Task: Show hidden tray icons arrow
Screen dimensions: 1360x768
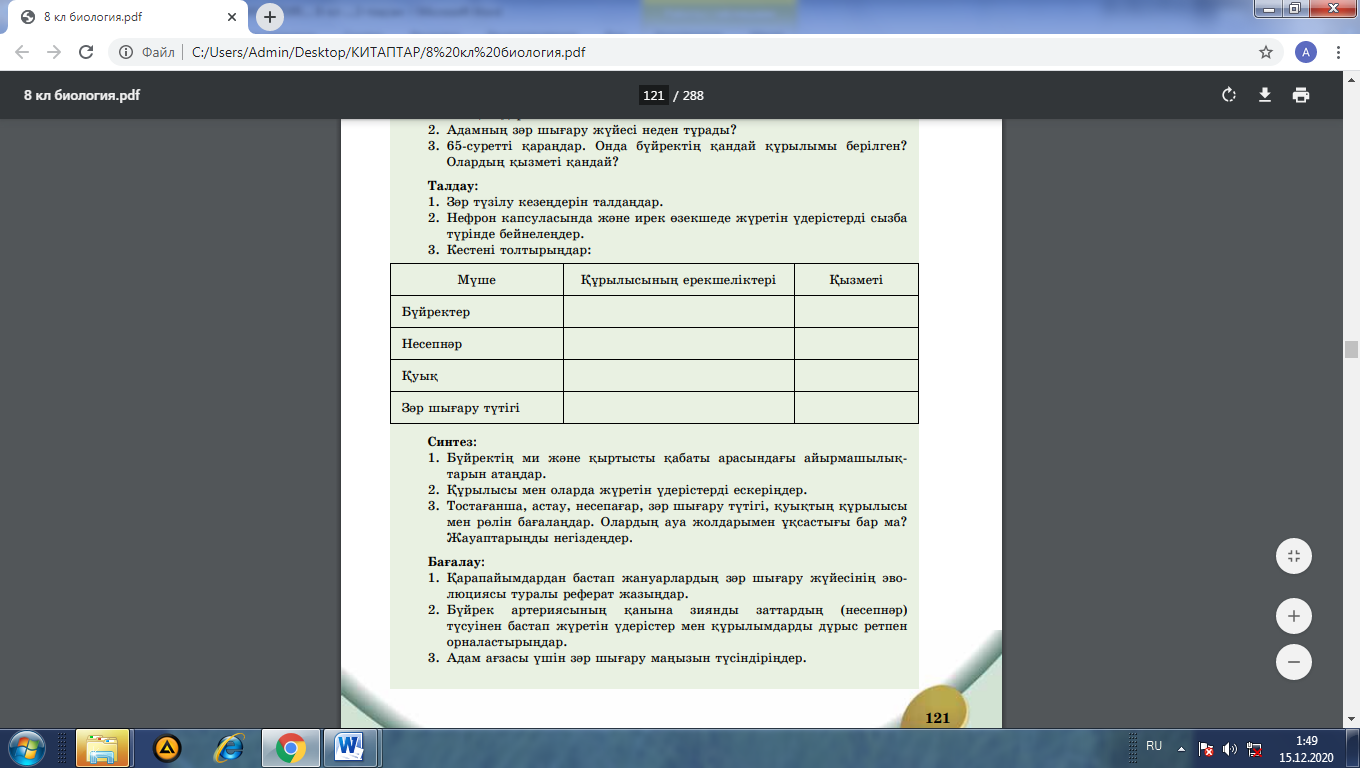Action: 1182,747
